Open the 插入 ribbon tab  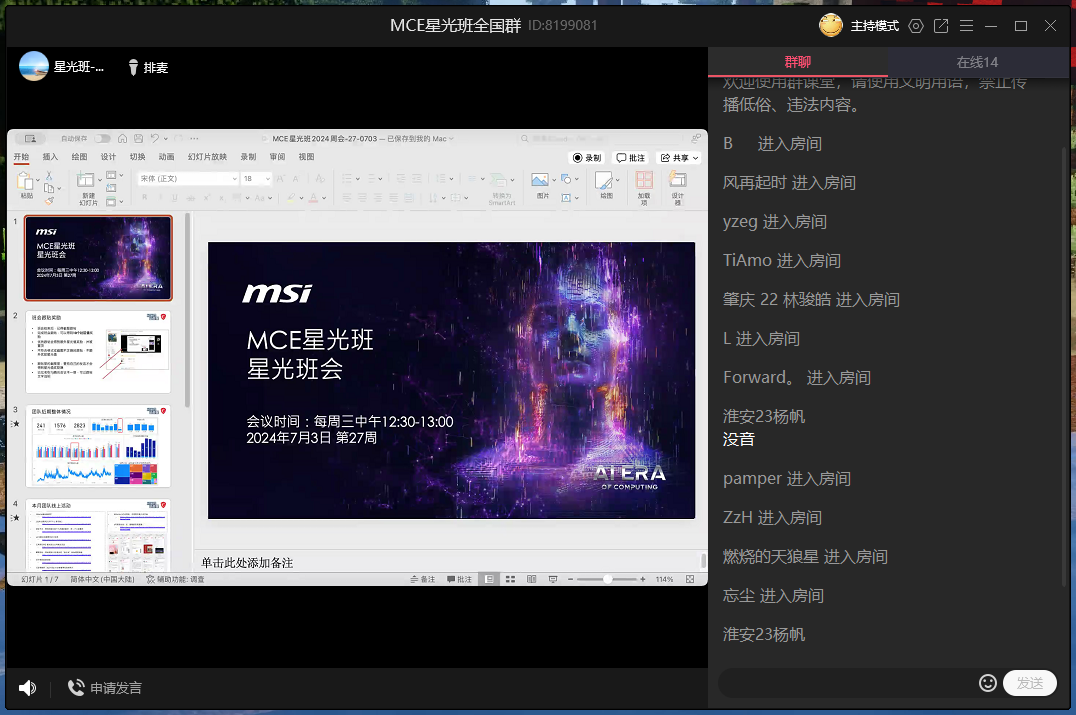[50, 157]
